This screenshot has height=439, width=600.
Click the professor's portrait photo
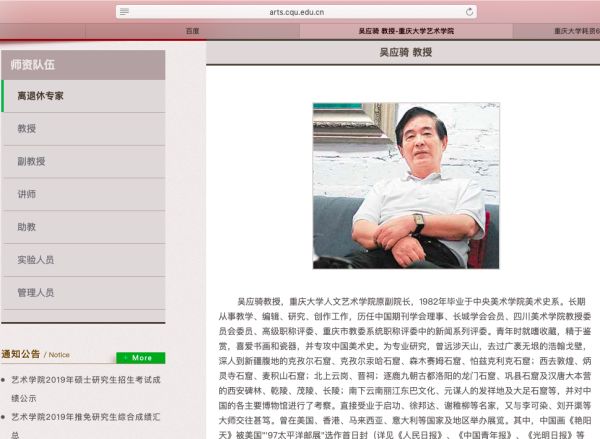click(405, 185)
